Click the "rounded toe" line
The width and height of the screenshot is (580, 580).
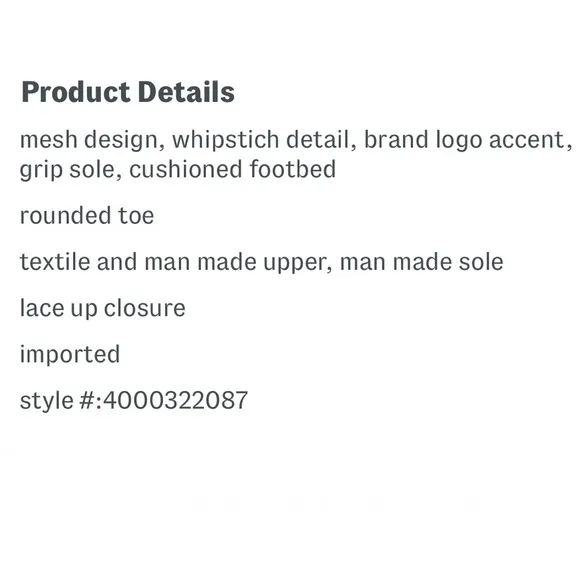[x=87, y=215]
